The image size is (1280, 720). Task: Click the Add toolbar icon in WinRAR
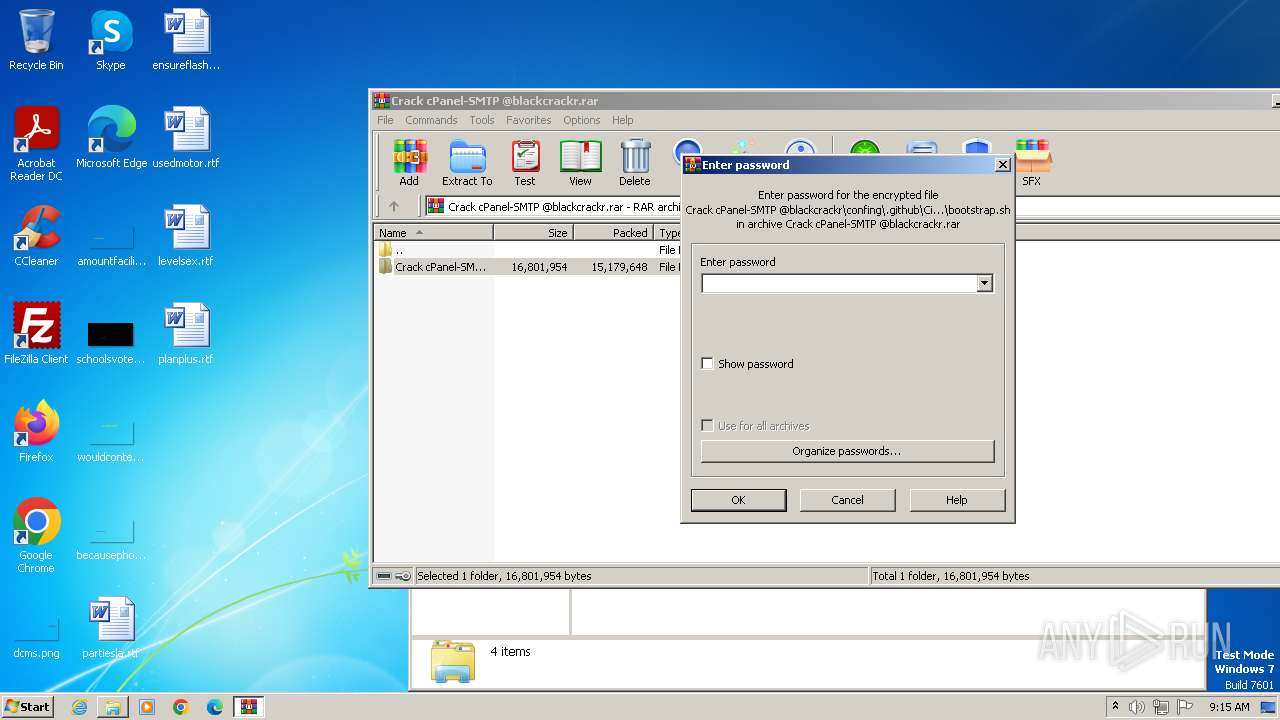pyautogui.click(x=409, y=163)
